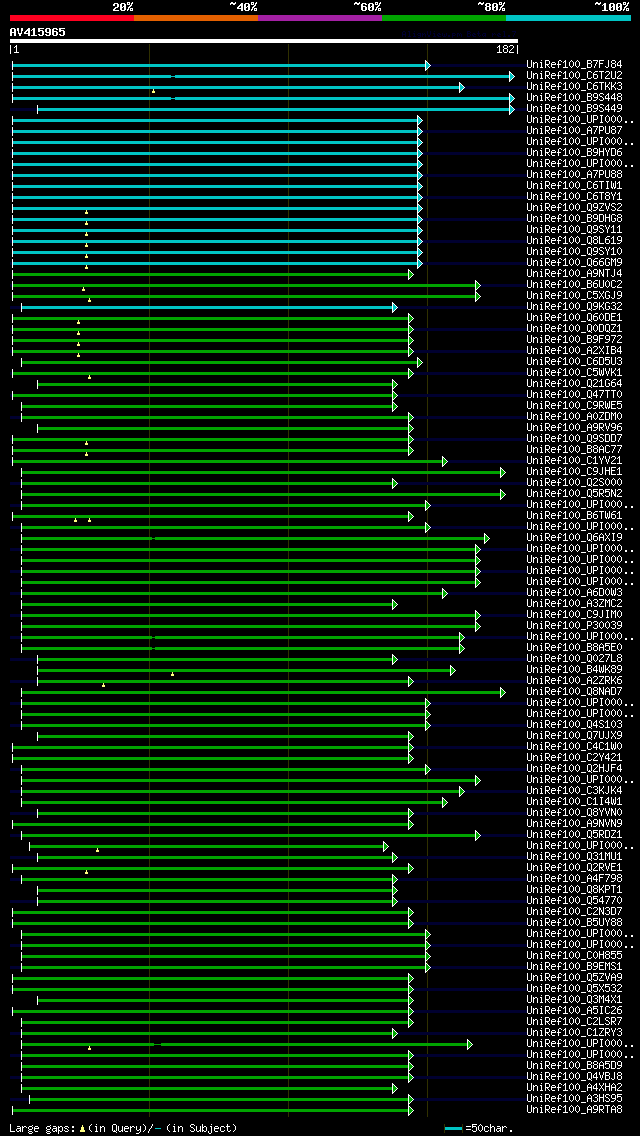The height and width of the screenshot is (1136, 640).
Task: Select hit label UniRef100_A0ZDM0
Action: click(574, 417)
